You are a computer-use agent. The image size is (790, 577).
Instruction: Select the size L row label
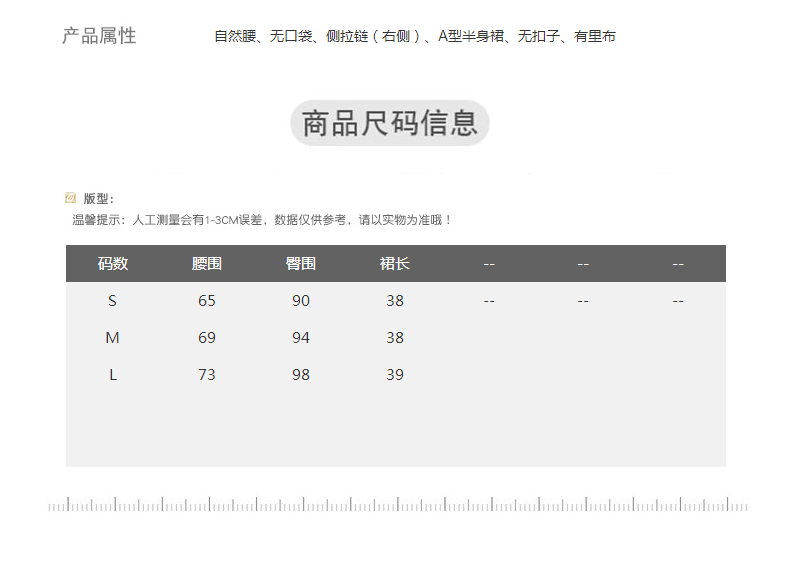(x=113, y=375)
